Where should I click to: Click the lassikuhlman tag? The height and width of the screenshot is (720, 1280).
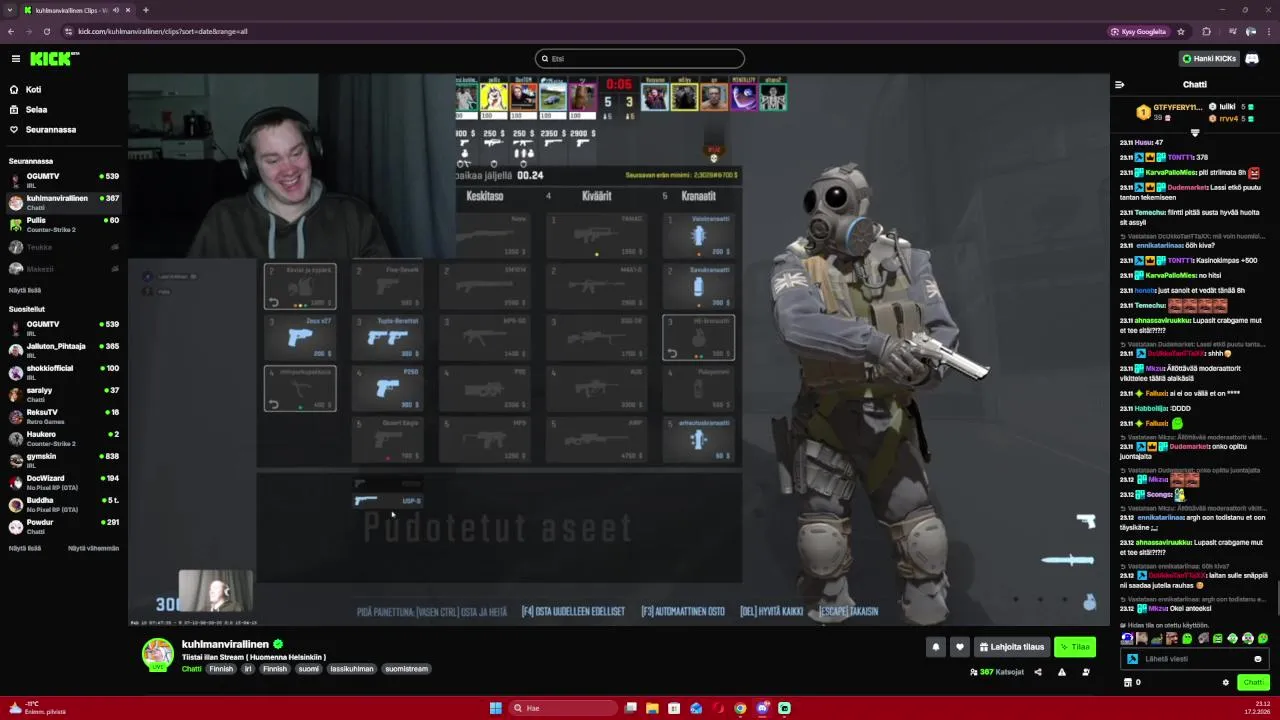click(351, 669)
